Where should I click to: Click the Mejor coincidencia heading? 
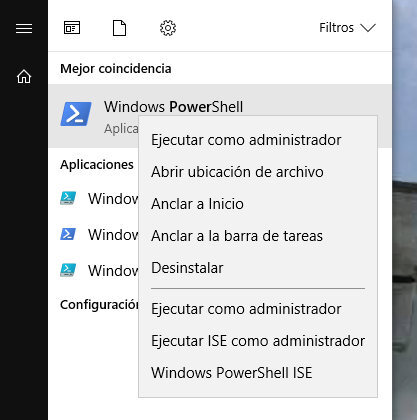tap(116, 69)
